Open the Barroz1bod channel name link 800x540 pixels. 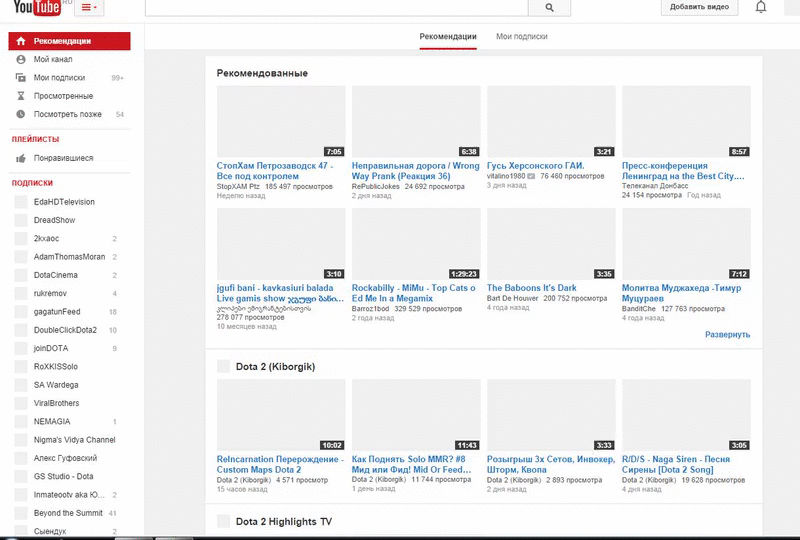(x=370, y=309)
